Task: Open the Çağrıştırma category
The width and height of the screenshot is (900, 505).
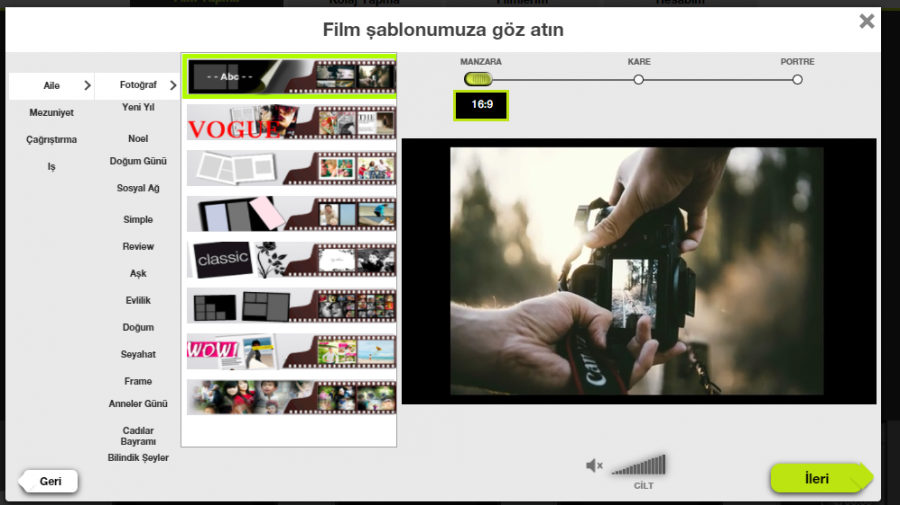Action: (51, 140)
